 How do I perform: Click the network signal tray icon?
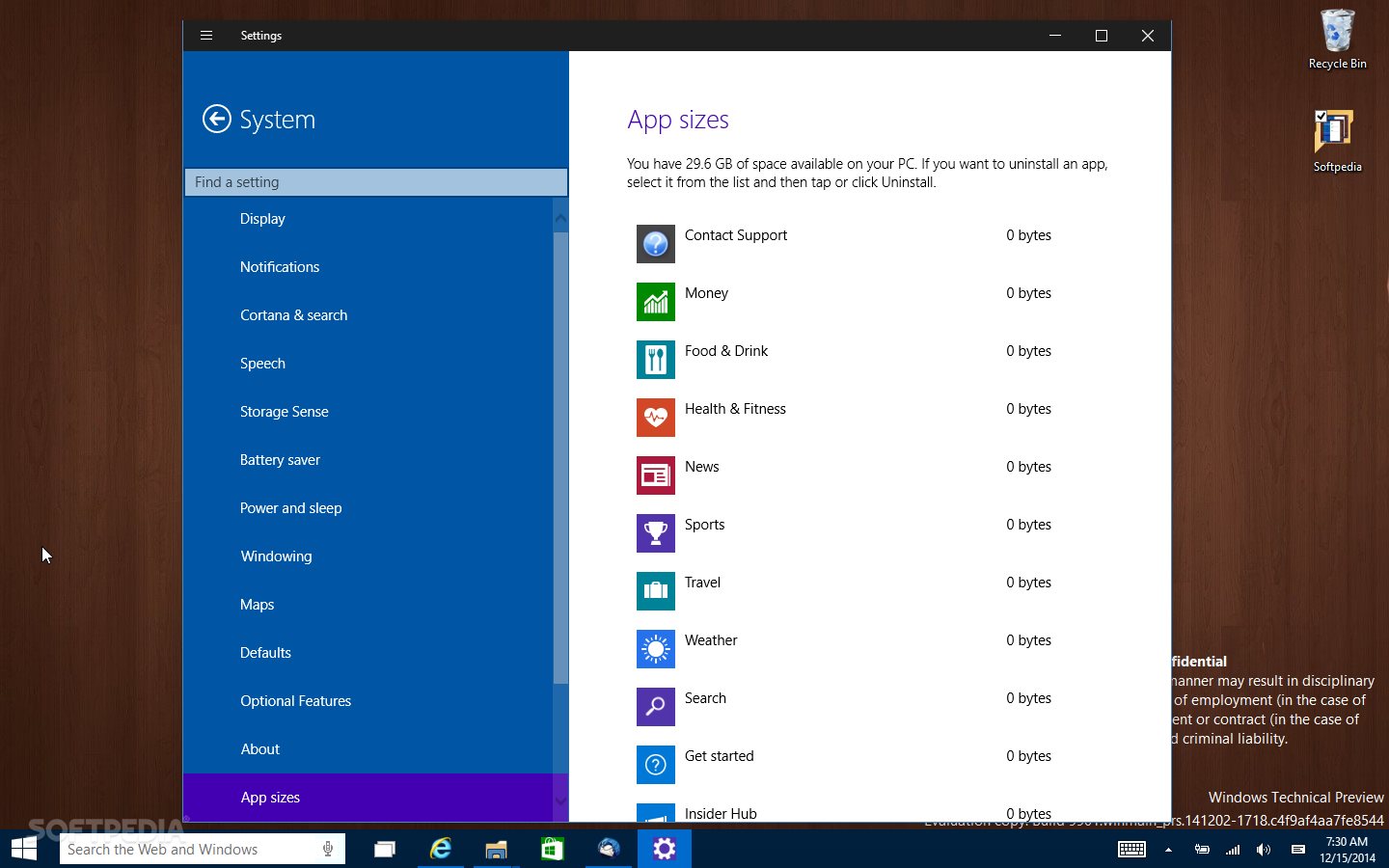point(1233,850)
